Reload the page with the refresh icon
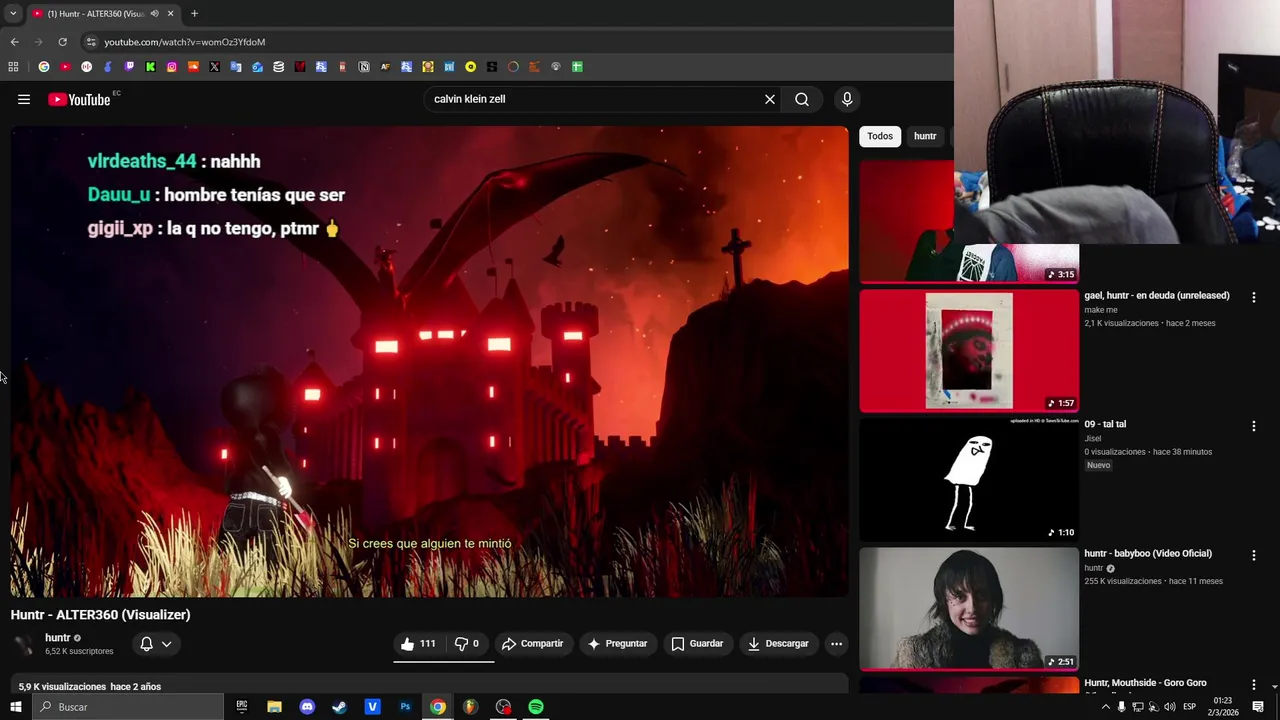This screenshot has width=1280, height=720. click(62, 42)
